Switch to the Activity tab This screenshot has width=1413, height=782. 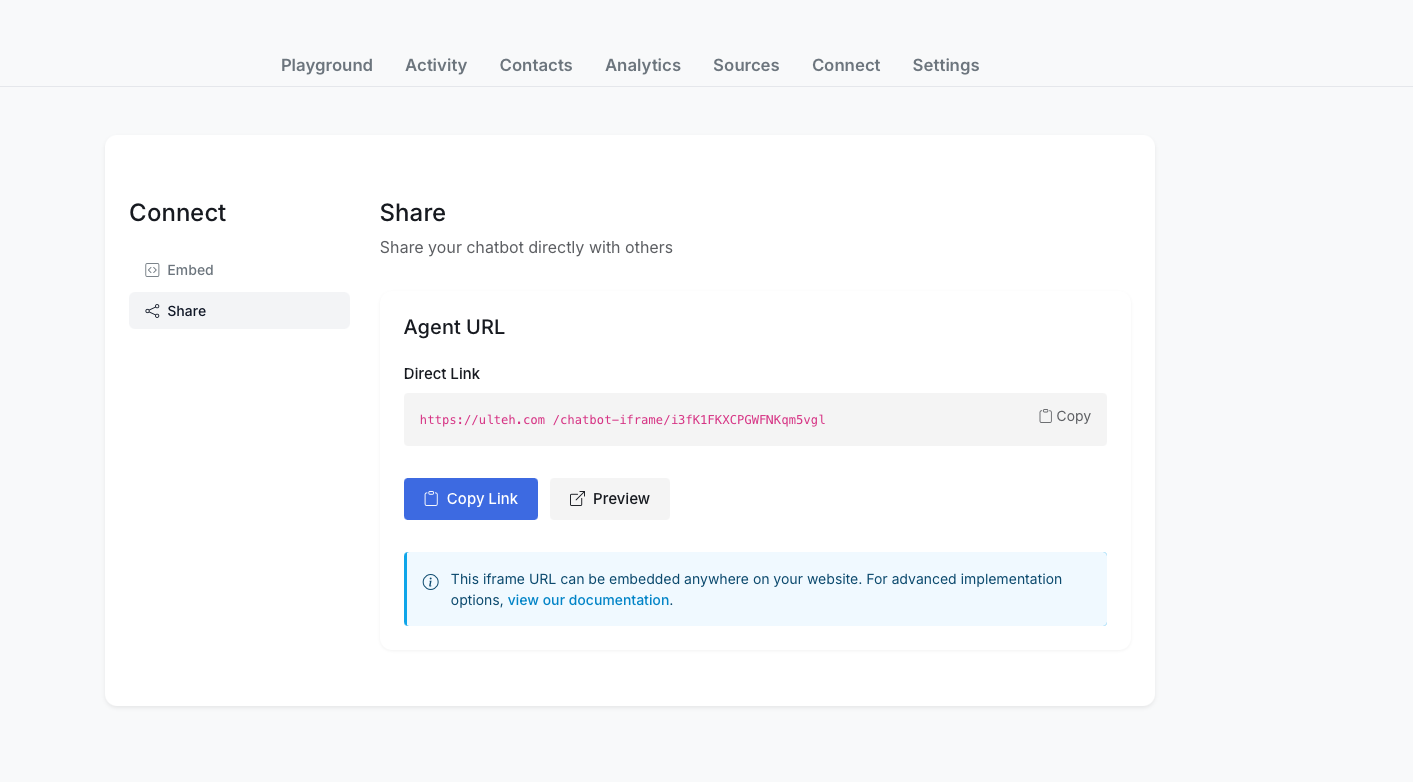436,65
